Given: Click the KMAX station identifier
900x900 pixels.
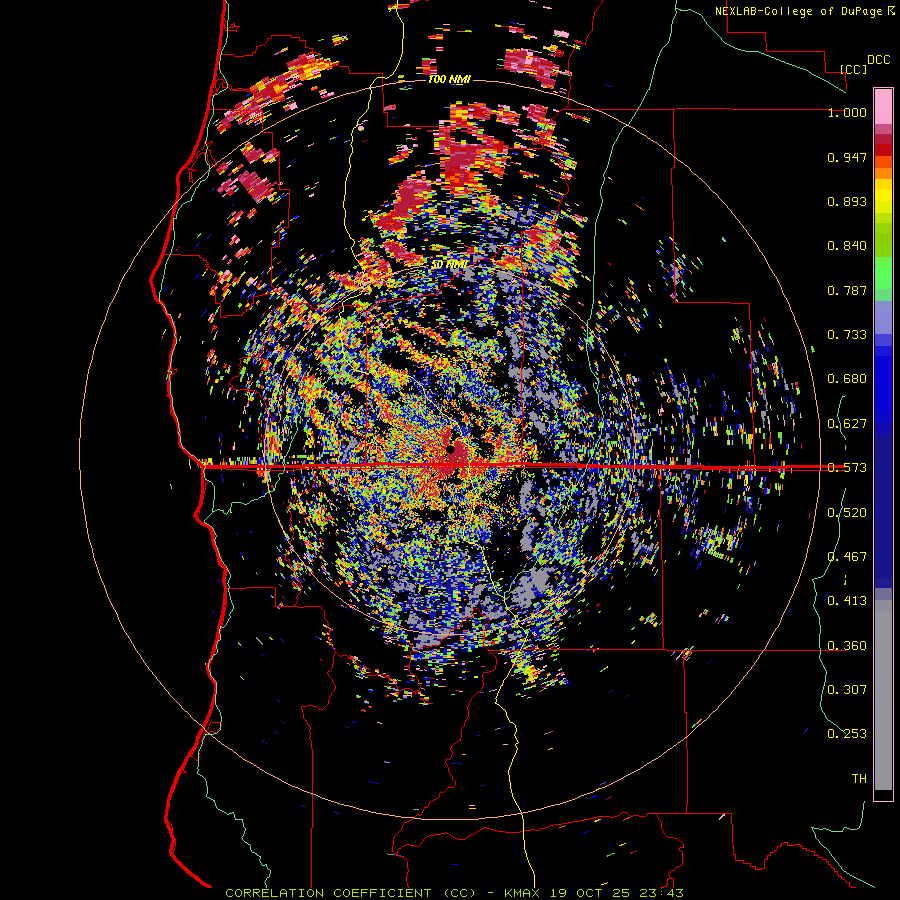Looking at the screenshot, I should tap(522, 893).
